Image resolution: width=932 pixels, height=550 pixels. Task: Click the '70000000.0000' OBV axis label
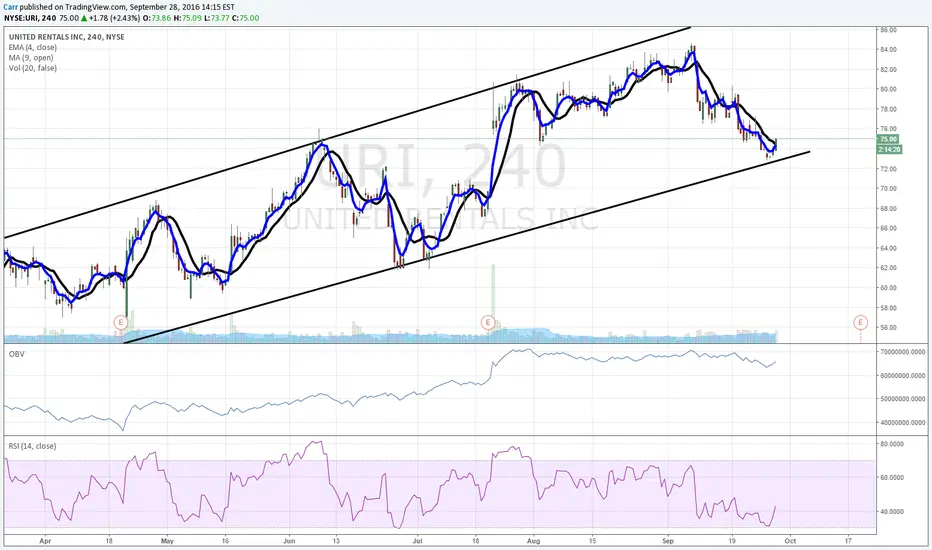pos(903,352)
